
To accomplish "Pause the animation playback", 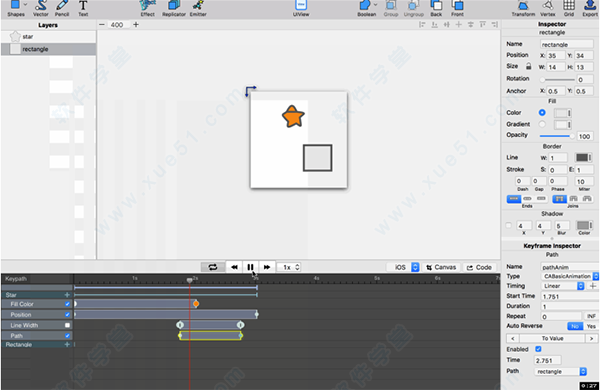I will click(x=250, y=267).
